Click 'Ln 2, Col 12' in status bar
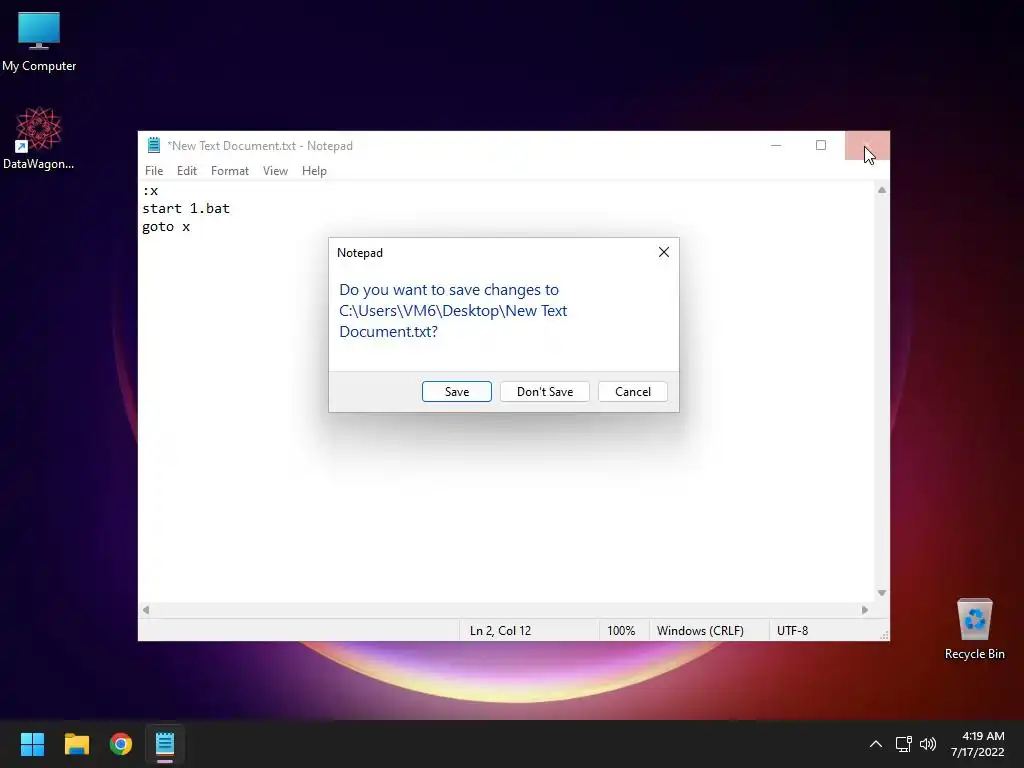Viewport: 1024px width, 768px height. click(x=500, y=630)
